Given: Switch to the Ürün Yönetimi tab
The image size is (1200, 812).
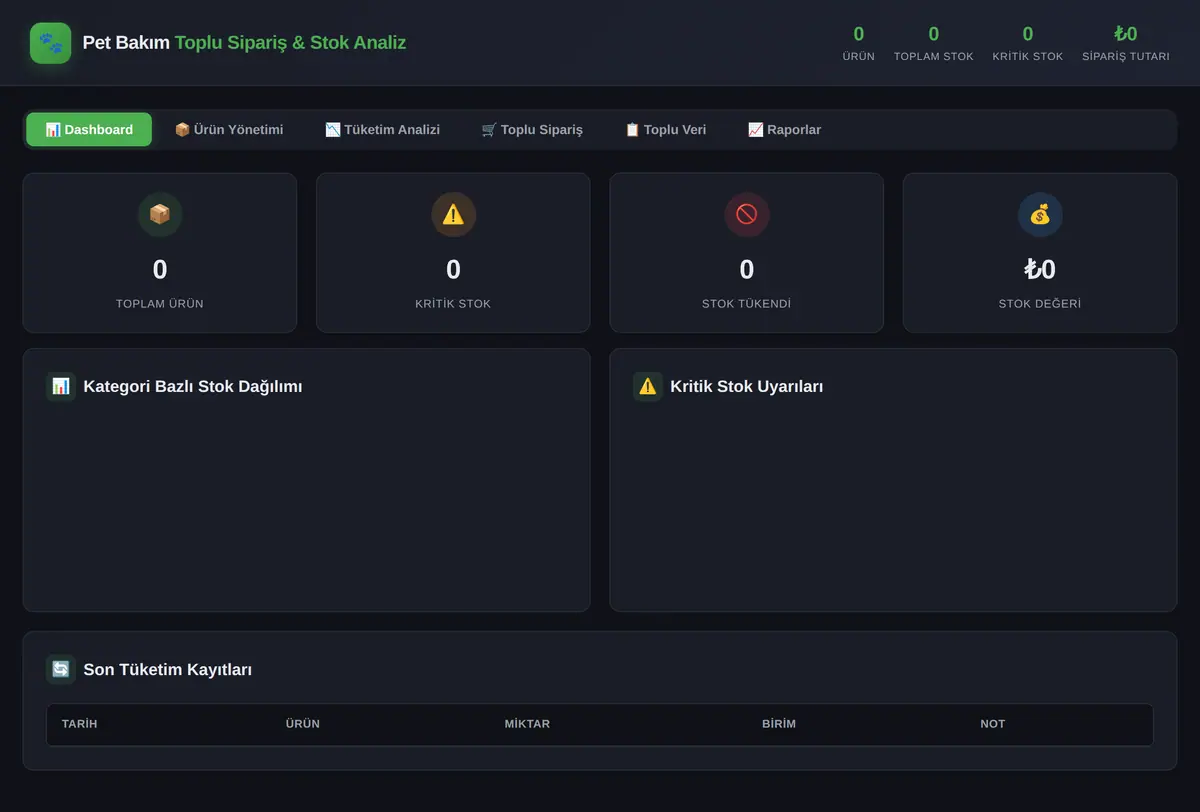Looking at the screenshot, I should pos(229,130).
